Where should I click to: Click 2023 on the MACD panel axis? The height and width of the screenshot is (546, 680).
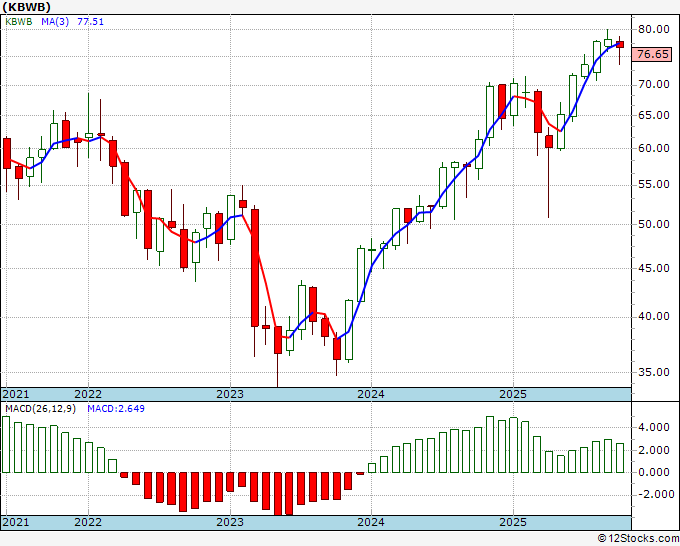[230, 522]
